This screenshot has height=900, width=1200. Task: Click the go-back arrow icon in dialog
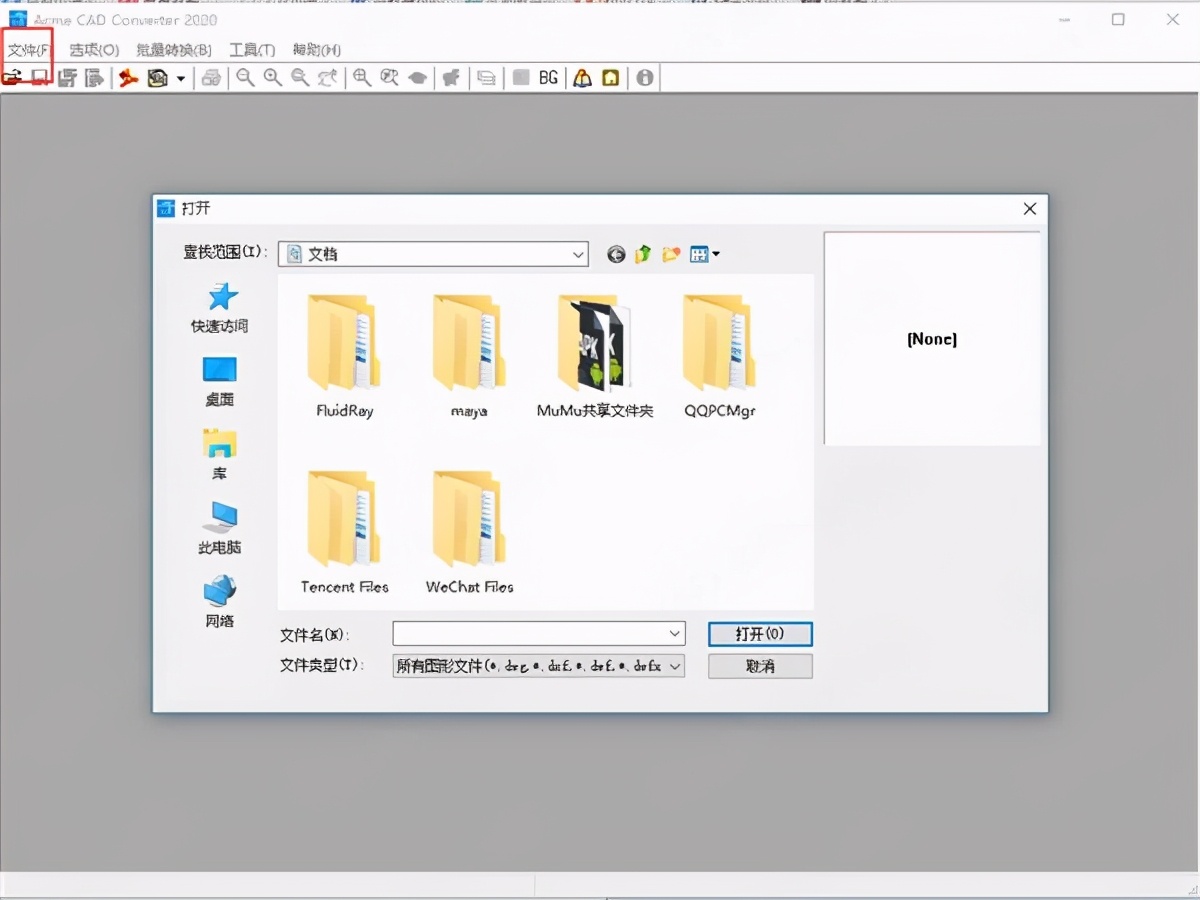616,255
